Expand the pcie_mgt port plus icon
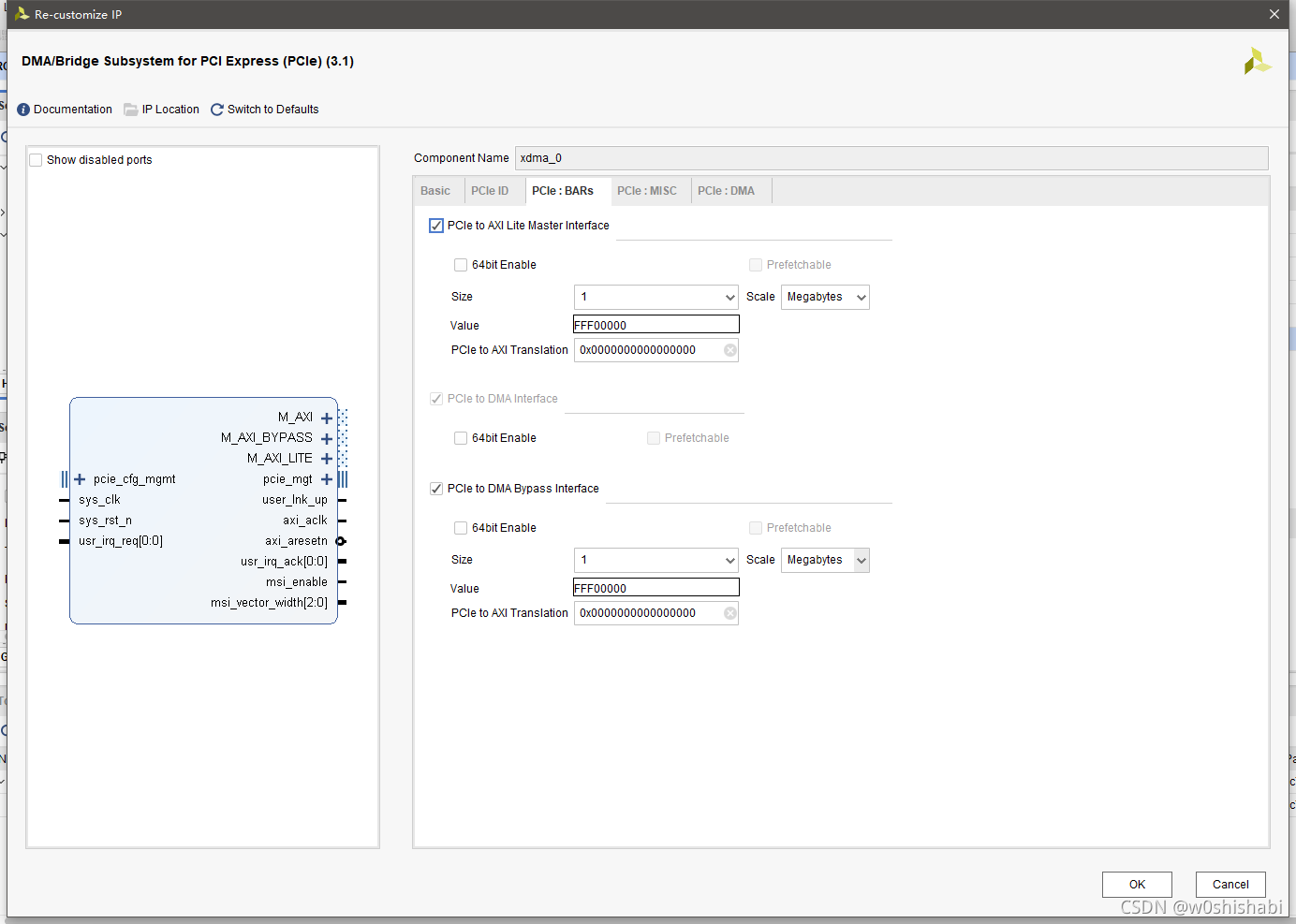This screenshot has height=924, width=1296. (327, 479)
